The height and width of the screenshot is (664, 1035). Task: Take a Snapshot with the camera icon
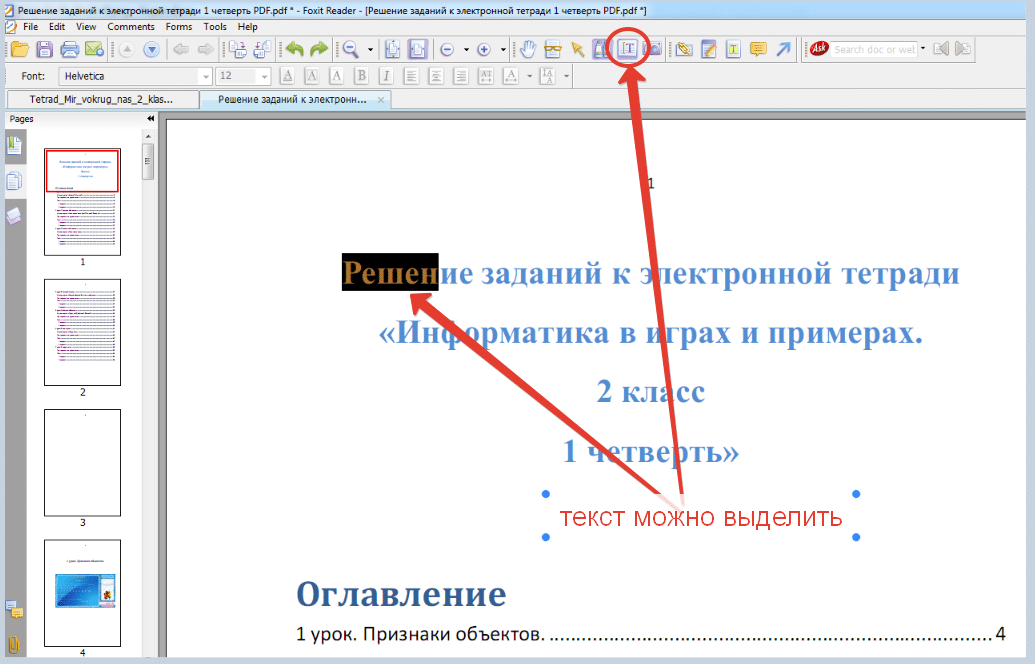pos(652,48)
